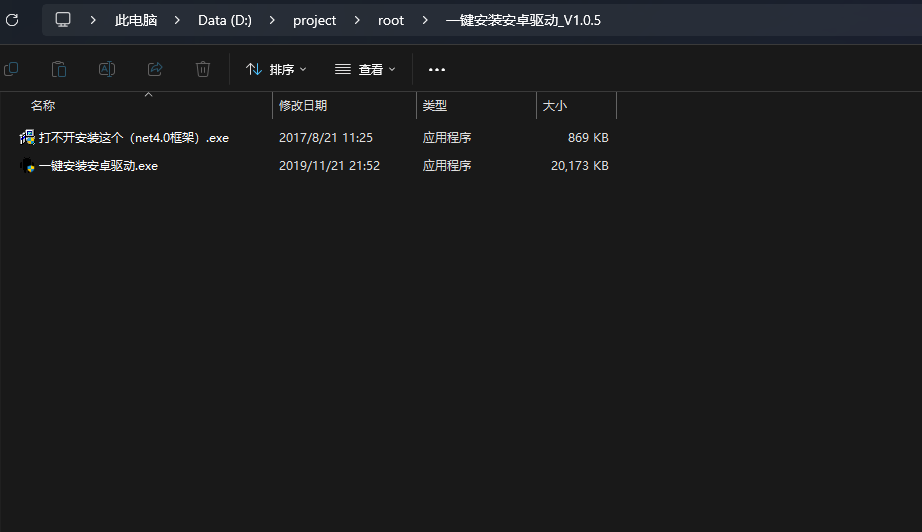Sort by 大小 column header
Viewport: 922px width, 532px height.
(x=554, y=106)
